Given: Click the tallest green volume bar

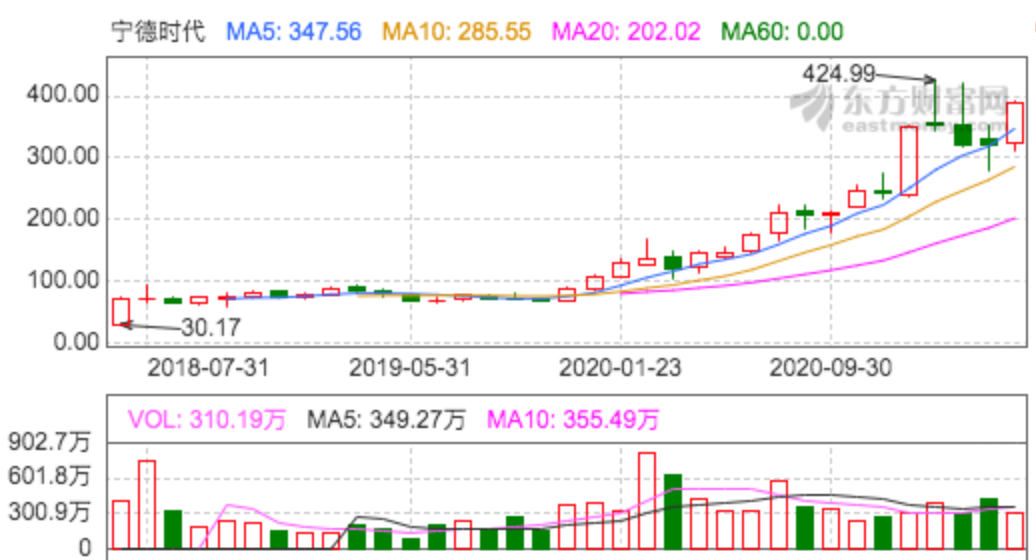Looking at the screenshot, I should tap(673, 512).
